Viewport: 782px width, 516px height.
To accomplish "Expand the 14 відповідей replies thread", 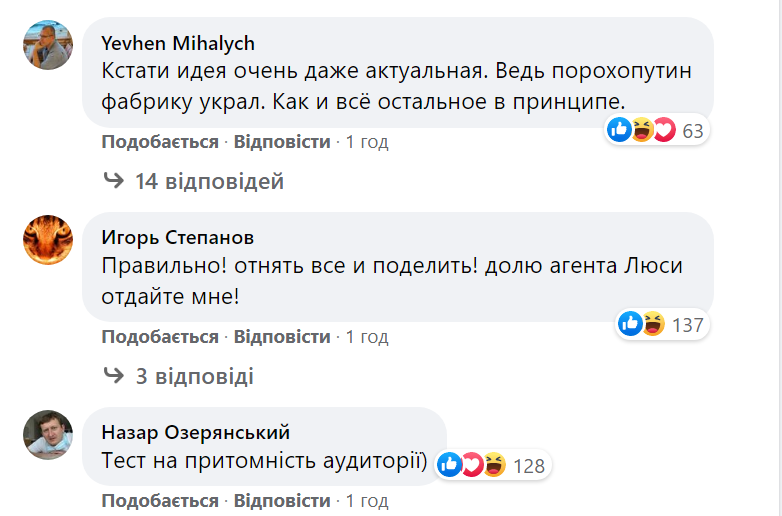I will 209,182.
